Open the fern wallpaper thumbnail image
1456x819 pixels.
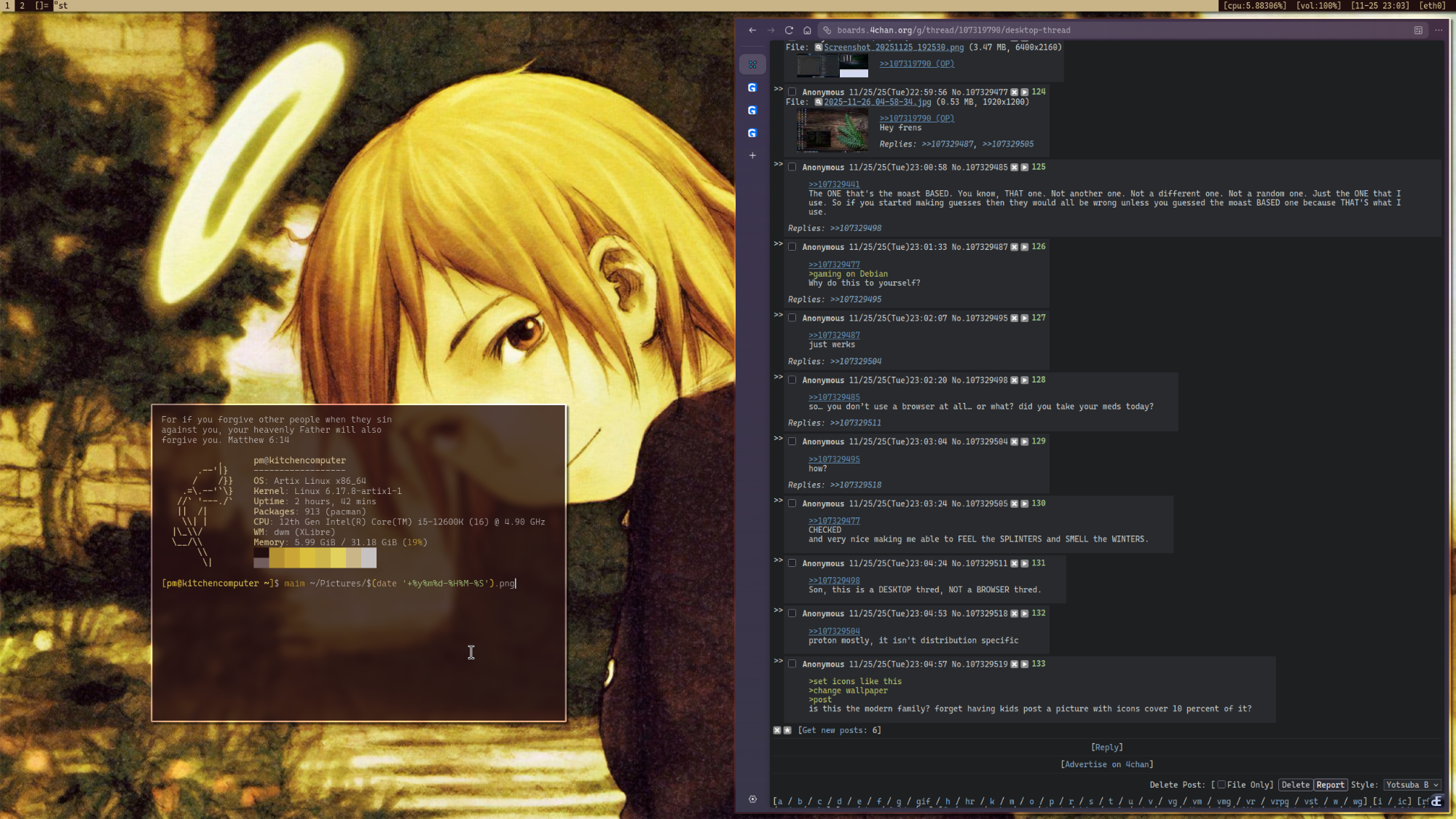point(832,130)
